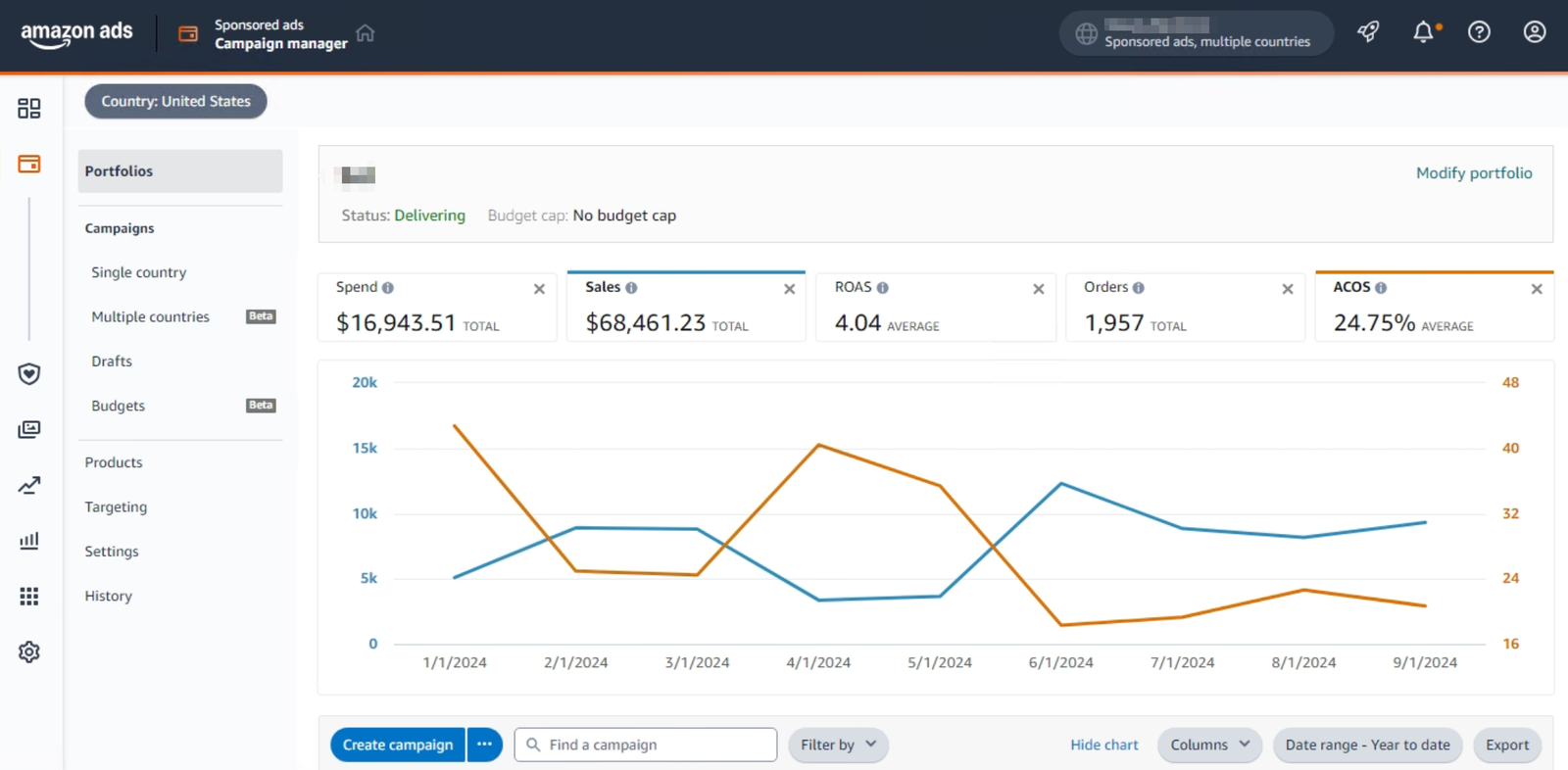The width and height of the screenshot is (1568, 770).
Task: Open the user account profile icon
Action: (x=1534, y=32)
